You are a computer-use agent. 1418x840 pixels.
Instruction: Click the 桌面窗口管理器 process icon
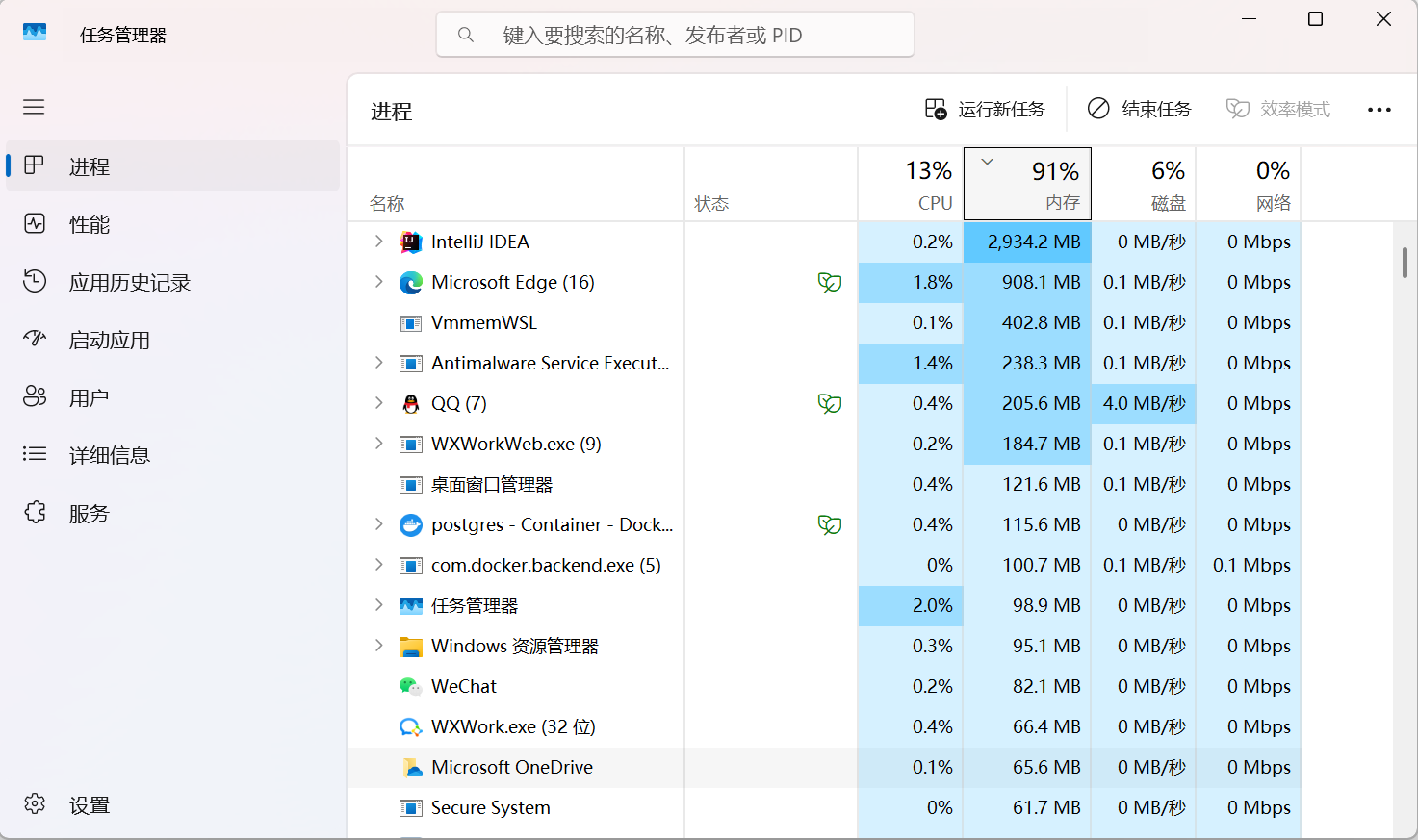click(x=411, y=485)
